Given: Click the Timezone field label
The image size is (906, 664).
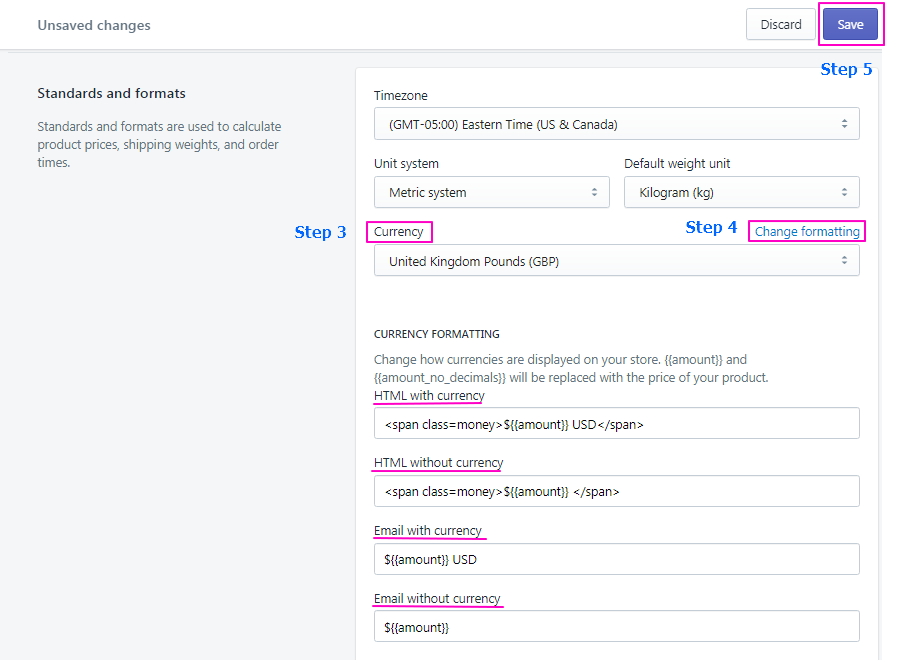Looking at the screenshot, I should coord(400,96).
